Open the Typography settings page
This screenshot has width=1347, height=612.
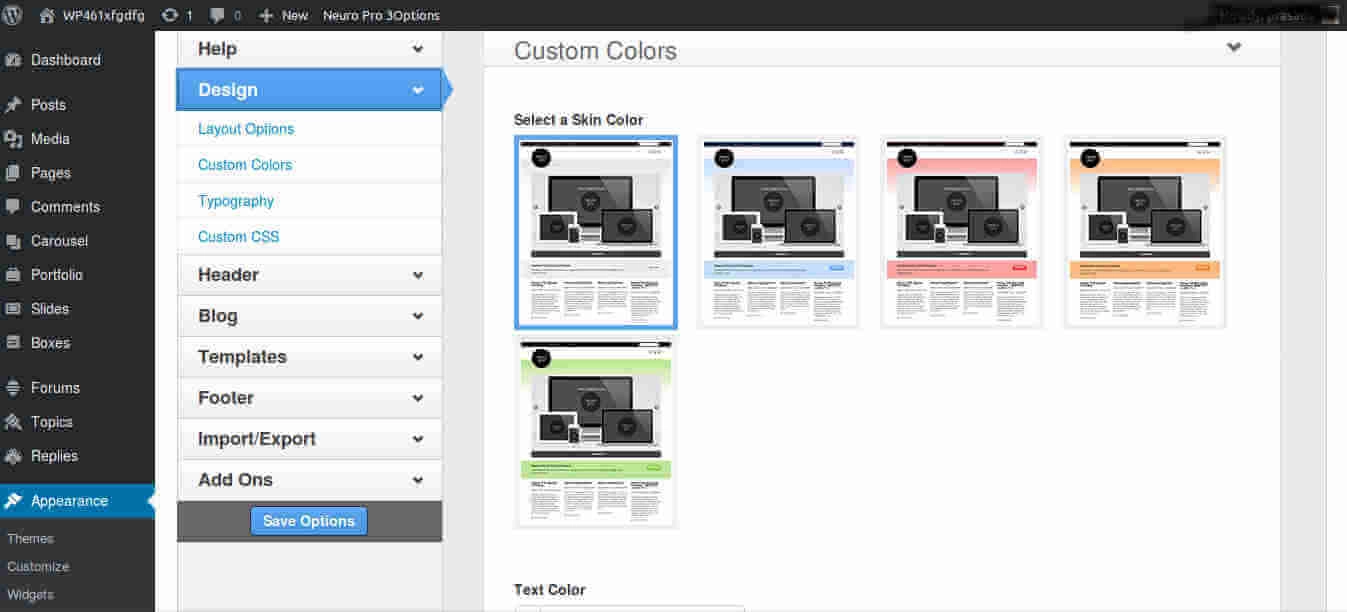(x=236, y=201)
